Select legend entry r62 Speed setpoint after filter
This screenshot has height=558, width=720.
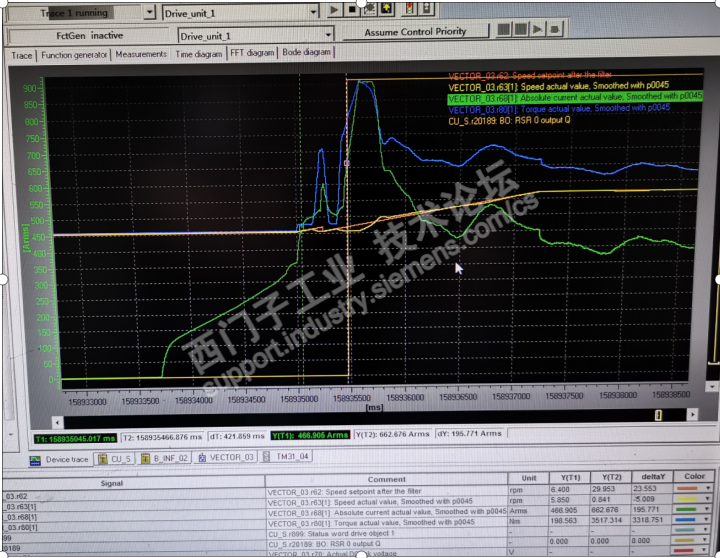tap(530, 76)
